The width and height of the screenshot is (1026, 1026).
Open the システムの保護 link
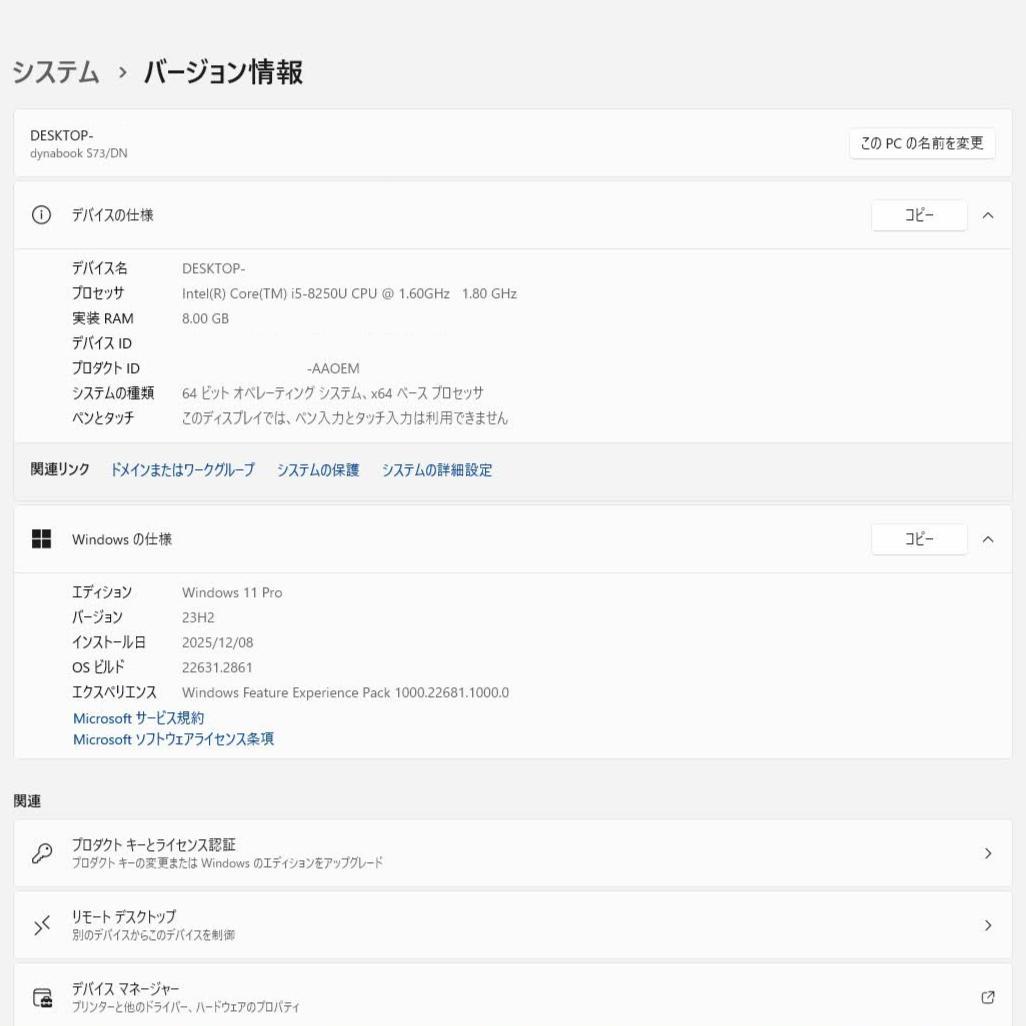tap(317, 470)
